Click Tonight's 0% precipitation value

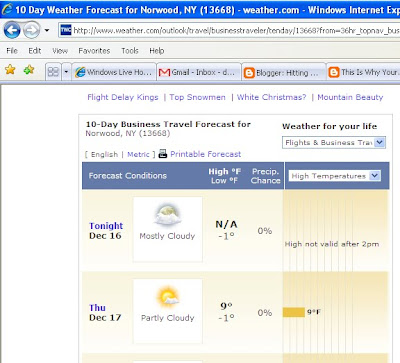265,231
